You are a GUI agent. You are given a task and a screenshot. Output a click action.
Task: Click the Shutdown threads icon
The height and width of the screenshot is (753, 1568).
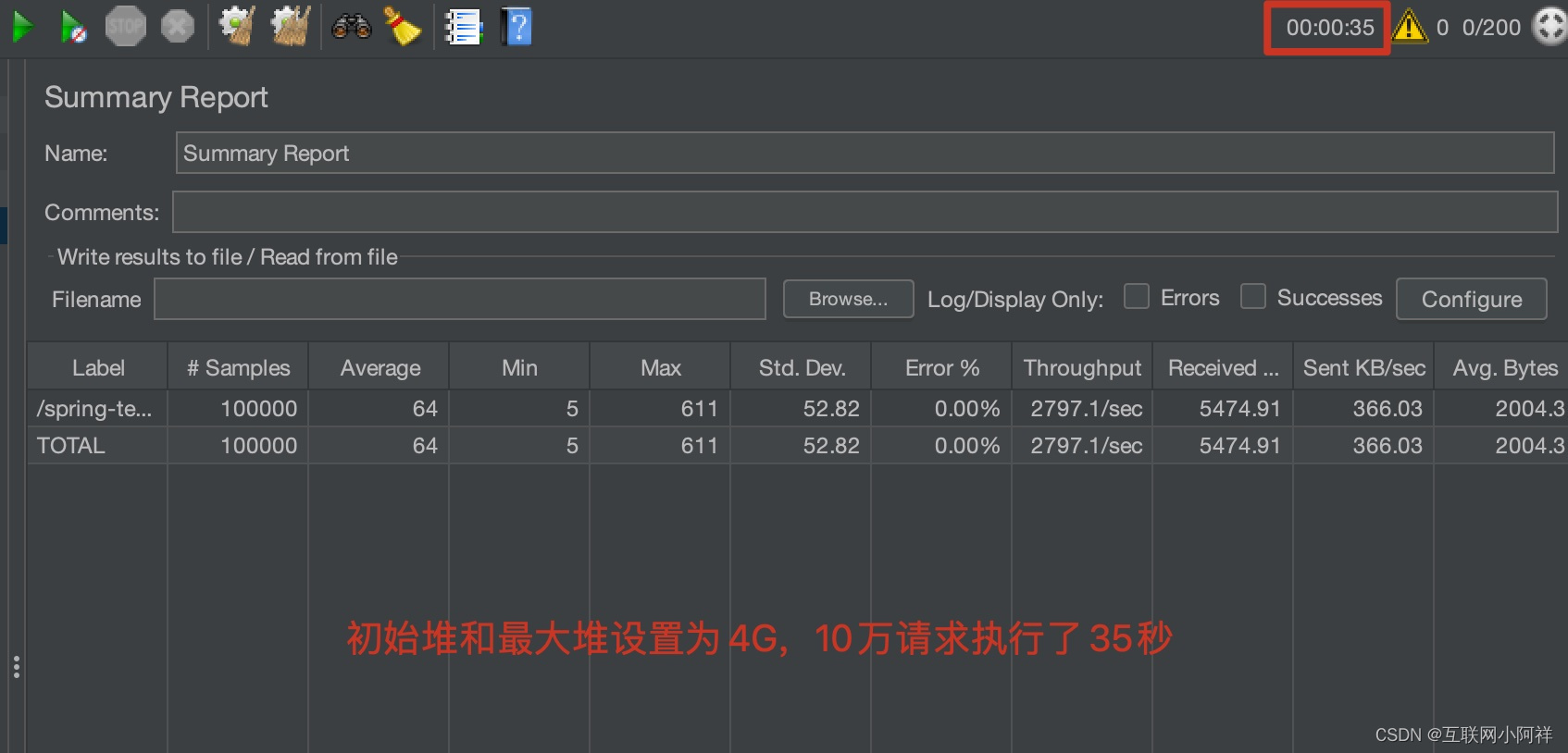178,27
